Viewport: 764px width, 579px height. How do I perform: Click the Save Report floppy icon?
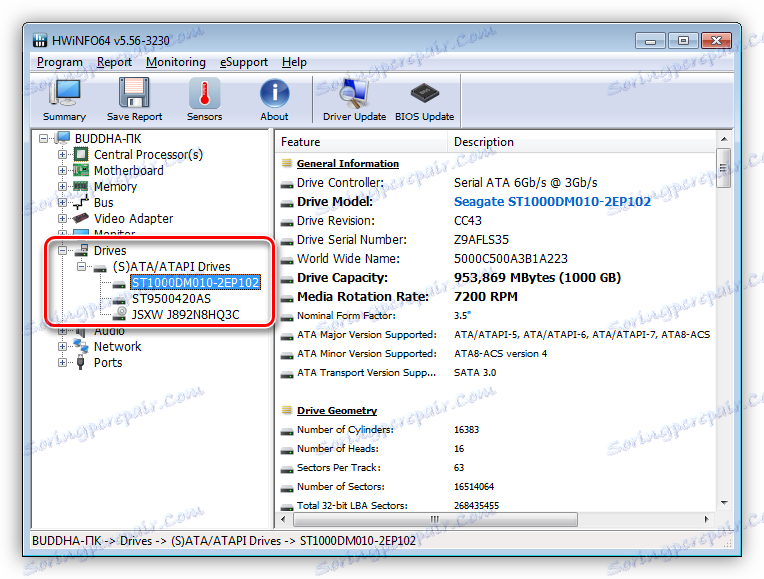pos(134,93)
